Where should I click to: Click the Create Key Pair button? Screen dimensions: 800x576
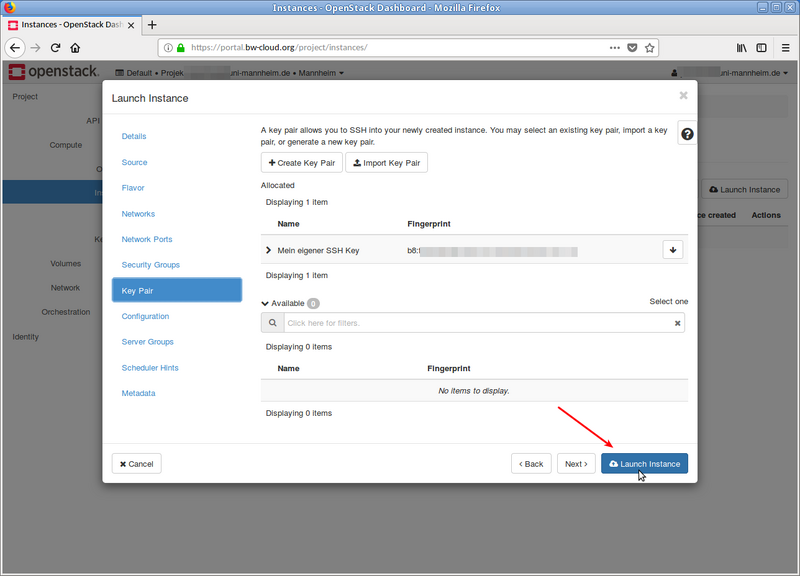301,162
